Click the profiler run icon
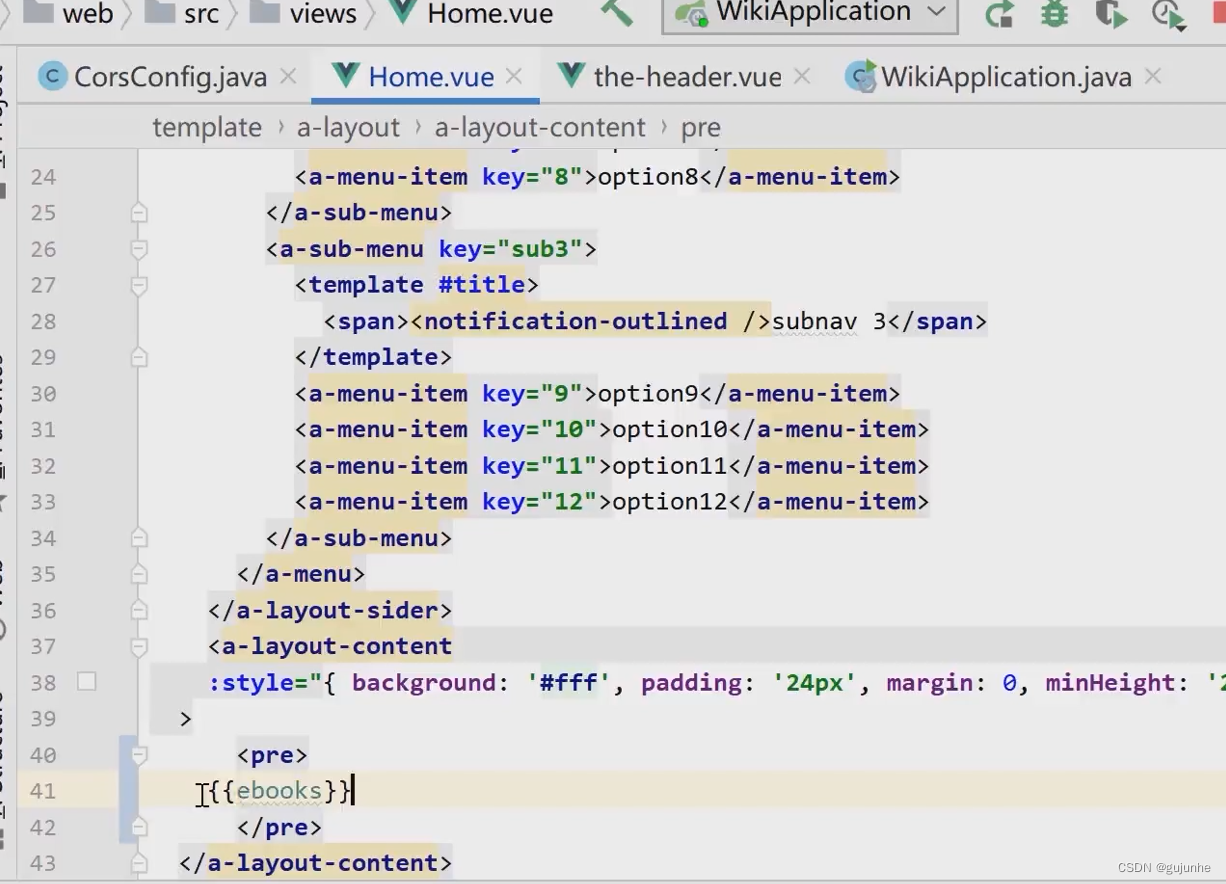Viewport: 1226px width, 884px height. tap(1167, 14)
